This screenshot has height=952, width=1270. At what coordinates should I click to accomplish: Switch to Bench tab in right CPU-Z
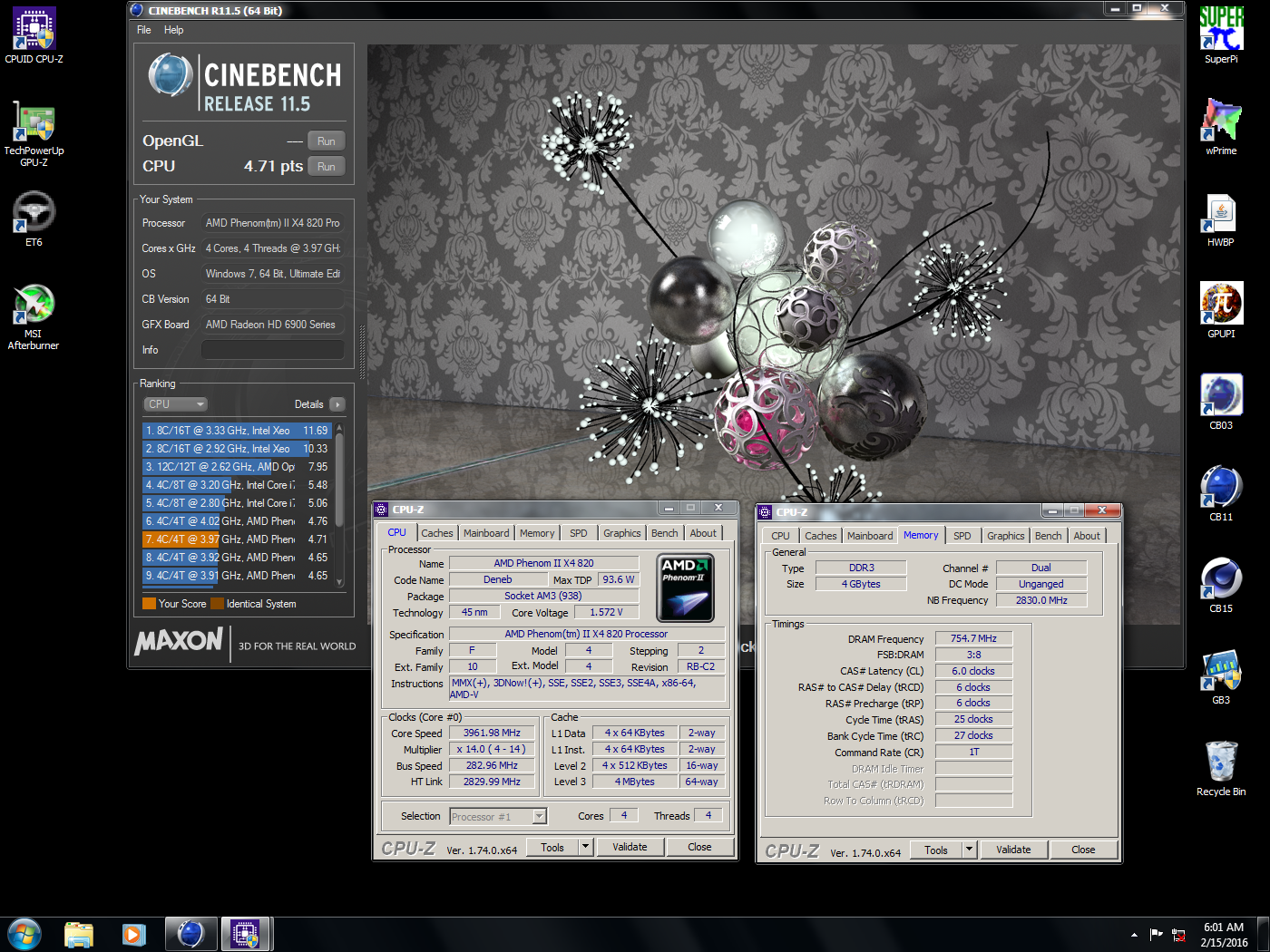click(1048, 536)
